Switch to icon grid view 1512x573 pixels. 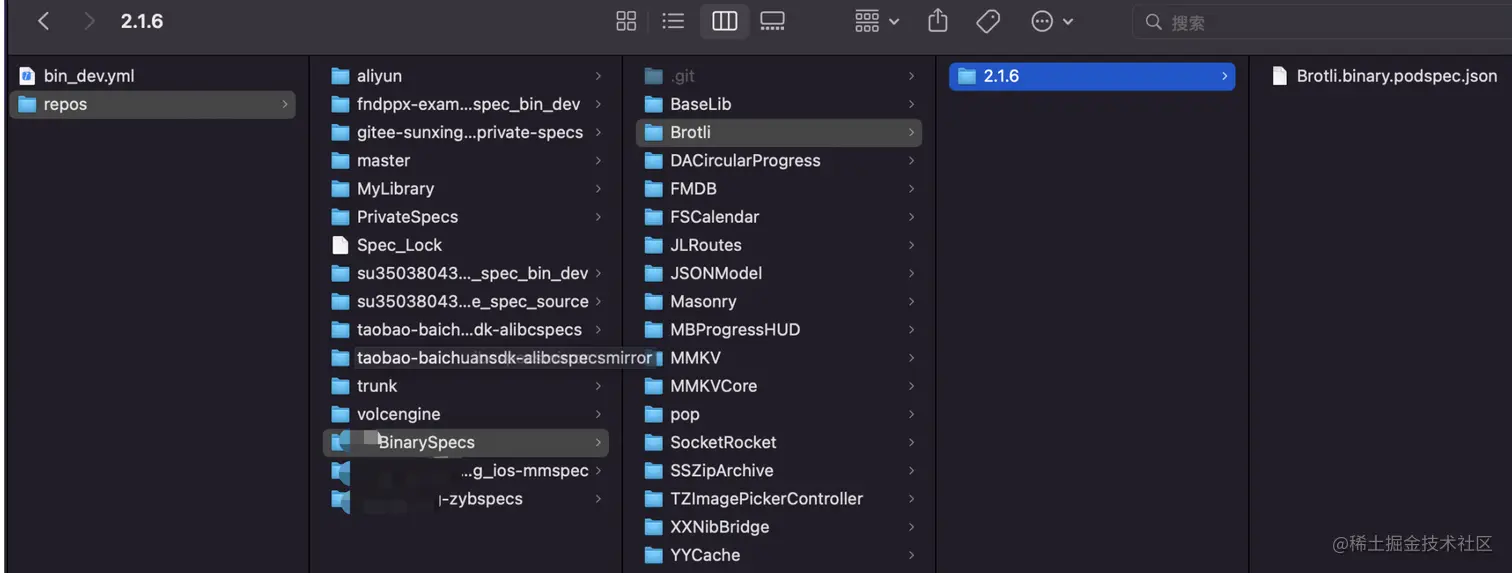click(x=626, y=21)
